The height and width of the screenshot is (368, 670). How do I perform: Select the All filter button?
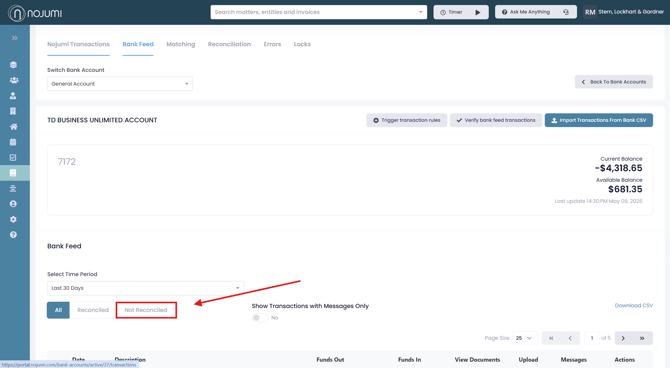pyautogui.click(x=58, y=310)
